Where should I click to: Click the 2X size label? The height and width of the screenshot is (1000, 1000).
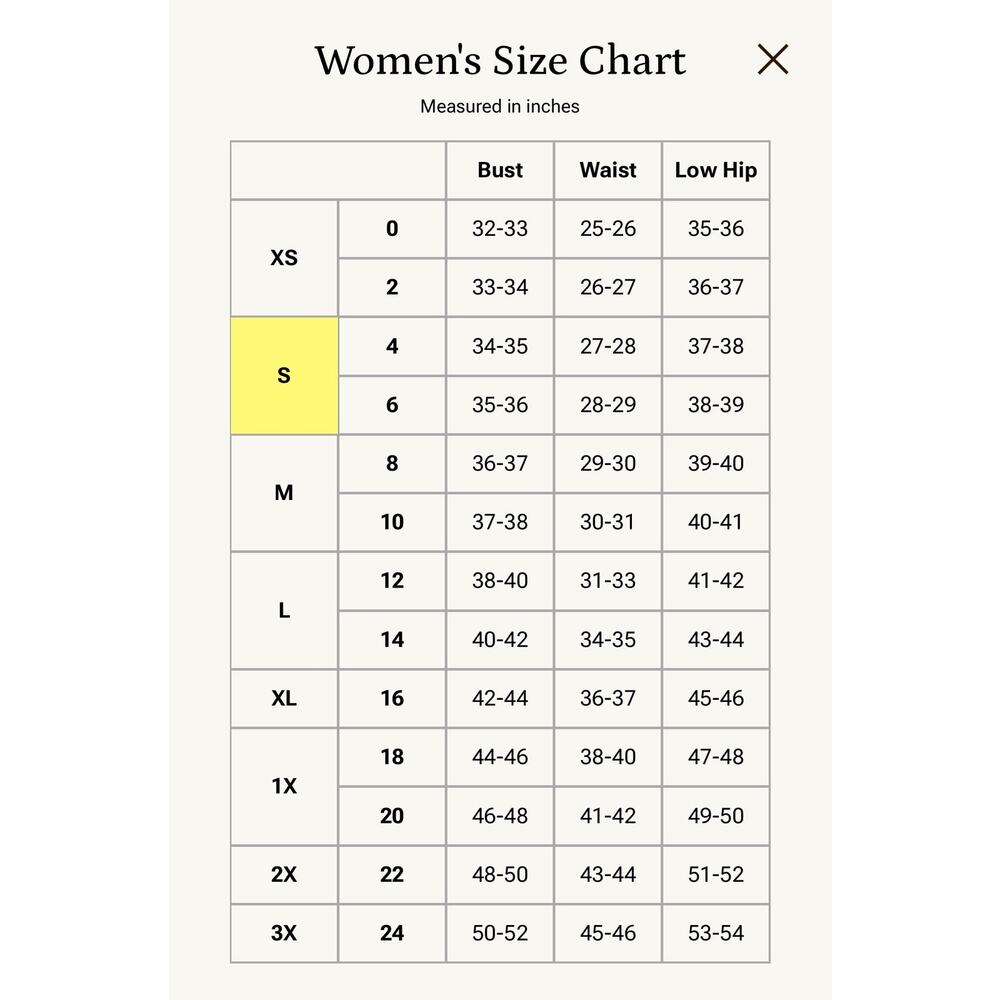[x=284, y=874]
